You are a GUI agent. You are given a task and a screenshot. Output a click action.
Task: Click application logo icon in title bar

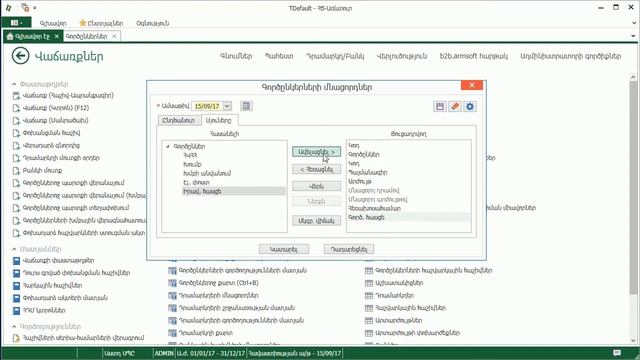point(9,8)
